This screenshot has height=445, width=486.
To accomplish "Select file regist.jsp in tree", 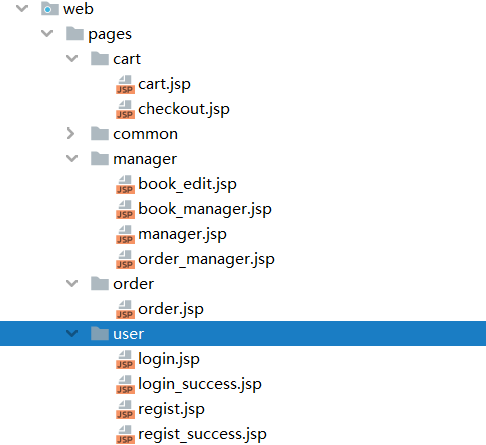I will [171, 410].
